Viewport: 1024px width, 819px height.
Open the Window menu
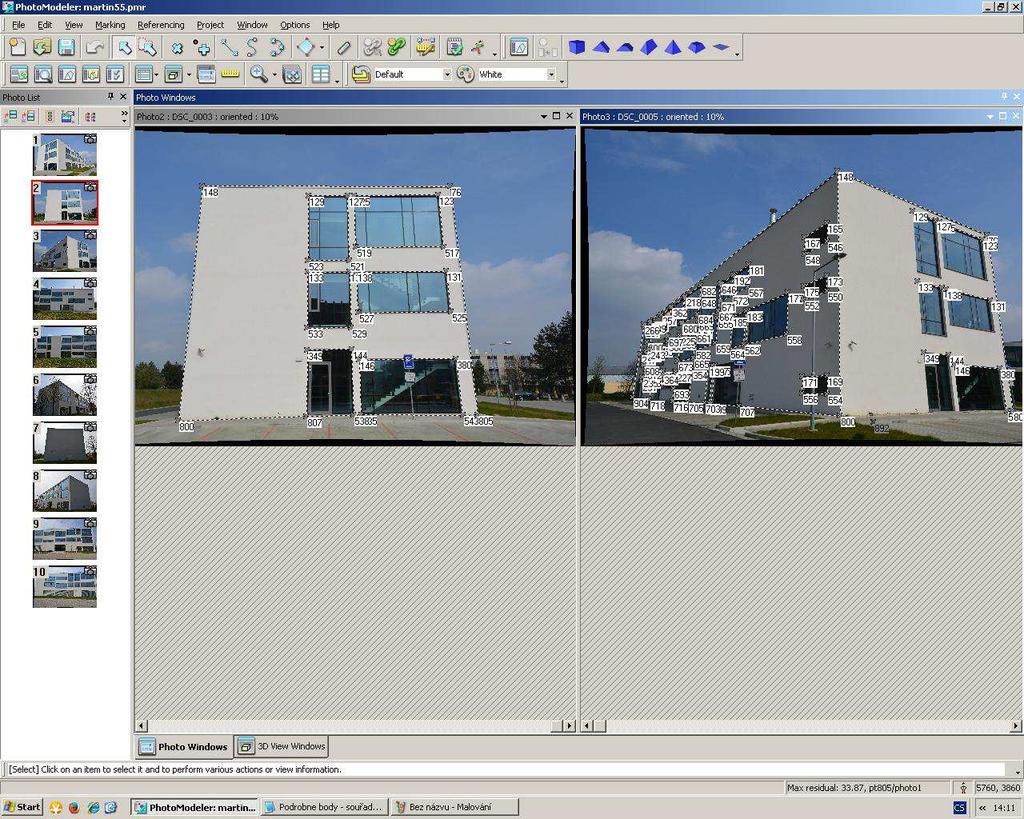[252, 25]
